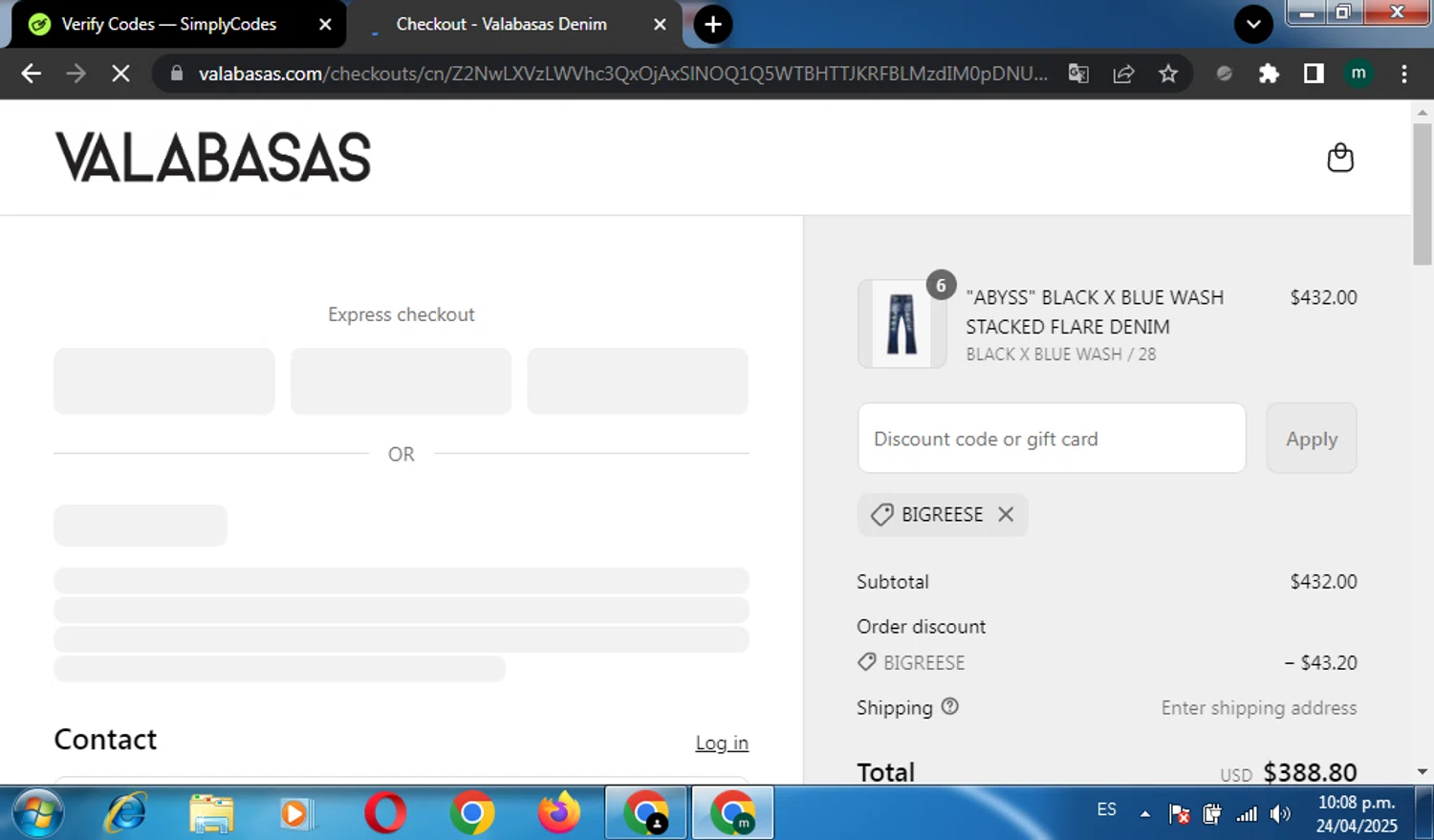Click the Apply discount button

[1312, 439]
